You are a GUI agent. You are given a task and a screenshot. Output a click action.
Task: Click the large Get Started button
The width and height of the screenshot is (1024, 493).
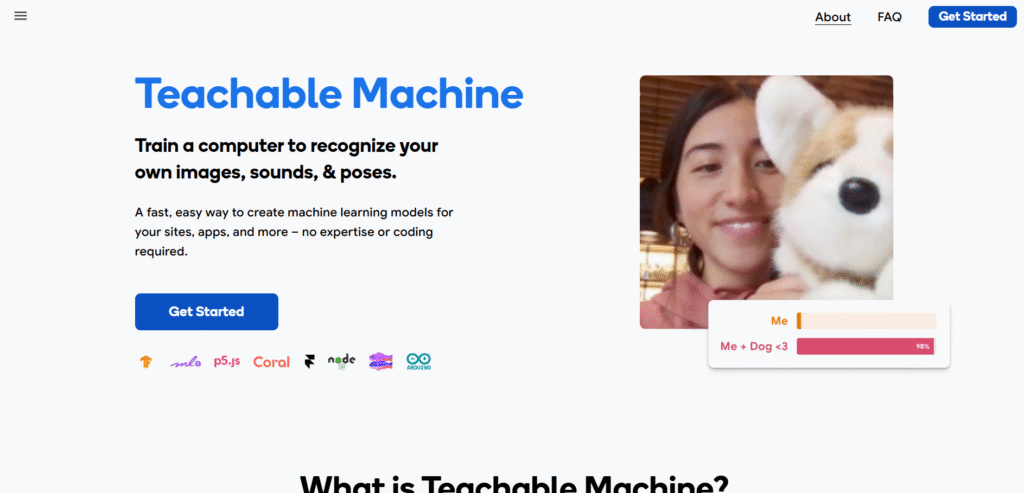click(x=206, y=311)
